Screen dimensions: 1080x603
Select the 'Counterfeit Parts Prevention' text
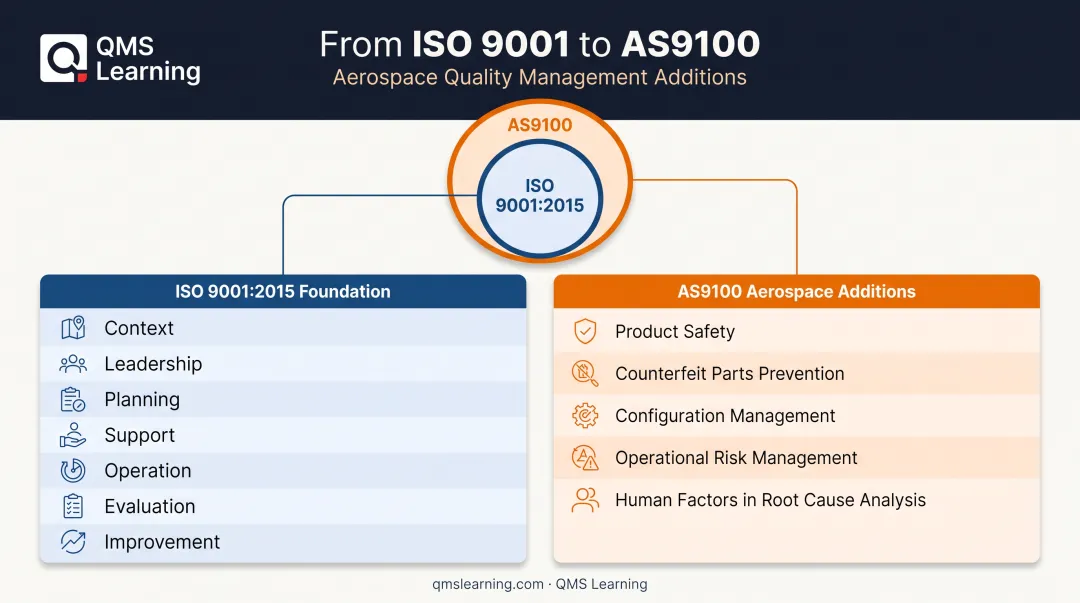(x=729, y=374)
